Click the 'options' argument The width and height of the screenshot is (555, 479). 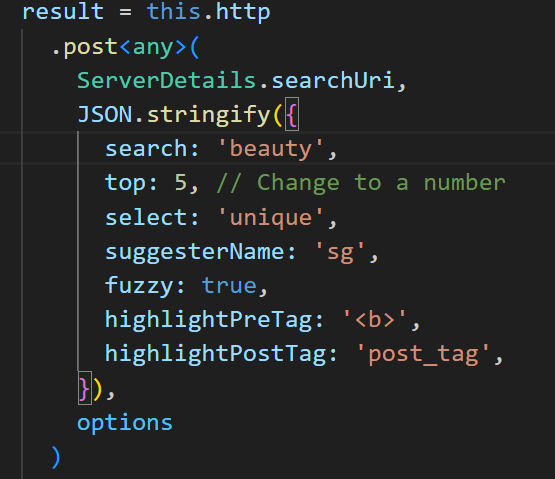[x=125, y=424]
